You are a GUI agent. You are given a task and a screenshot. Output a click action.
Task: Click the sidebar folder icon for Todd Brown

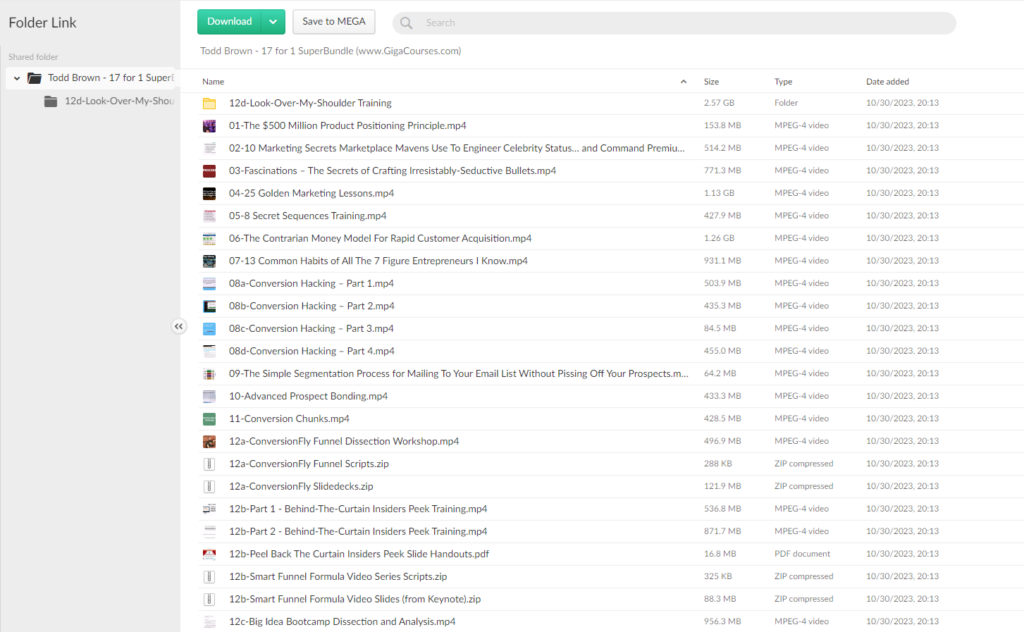tap(34, 78)
